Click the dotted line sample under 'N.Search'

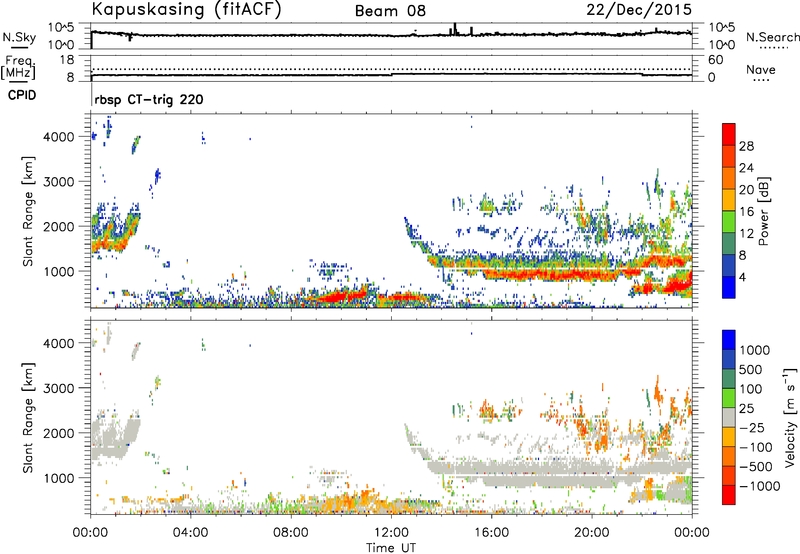[773, 47]
